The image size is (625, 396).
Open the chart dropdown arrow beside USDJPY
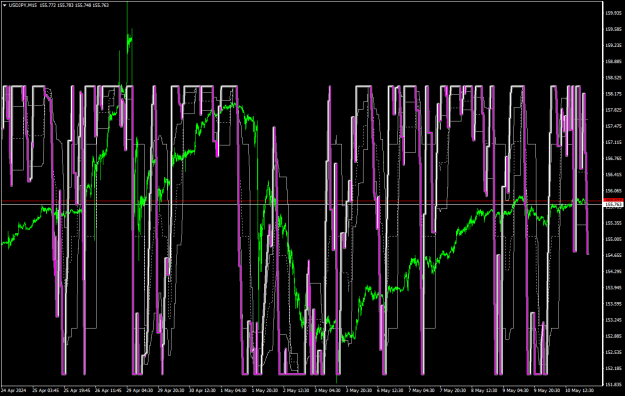pyautogui.click(x=4, y=5)
